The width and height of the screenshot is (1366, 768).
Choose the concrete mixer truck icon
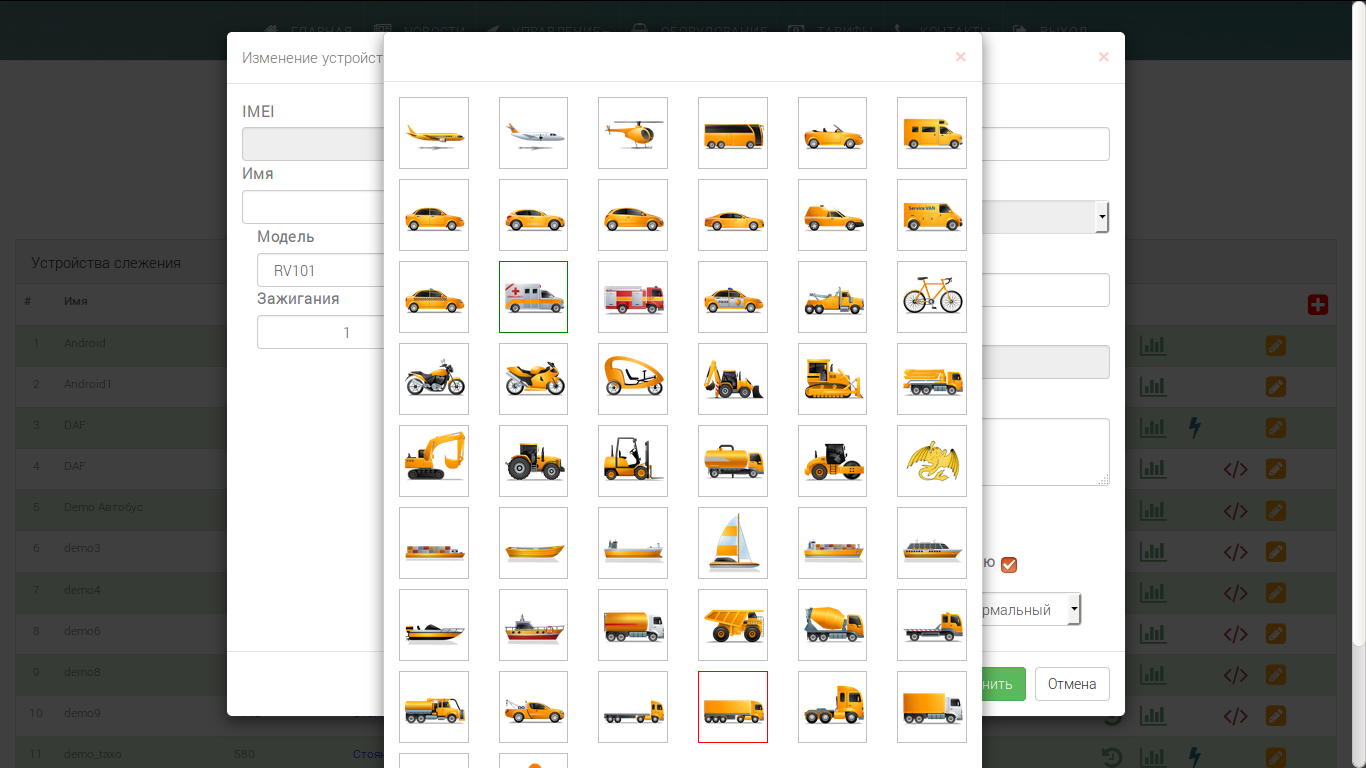[832, 625]
